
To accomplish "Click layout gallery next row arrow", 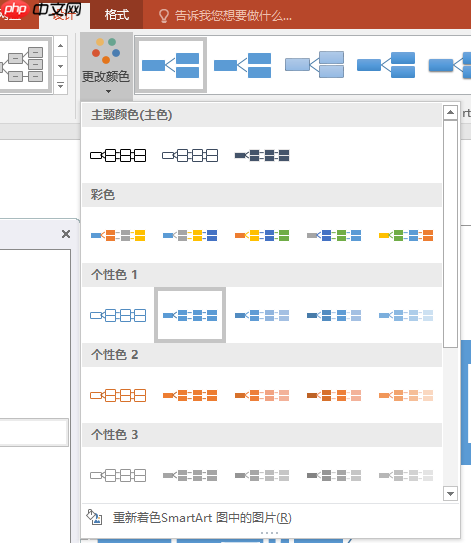I will (x=61, y=66).
